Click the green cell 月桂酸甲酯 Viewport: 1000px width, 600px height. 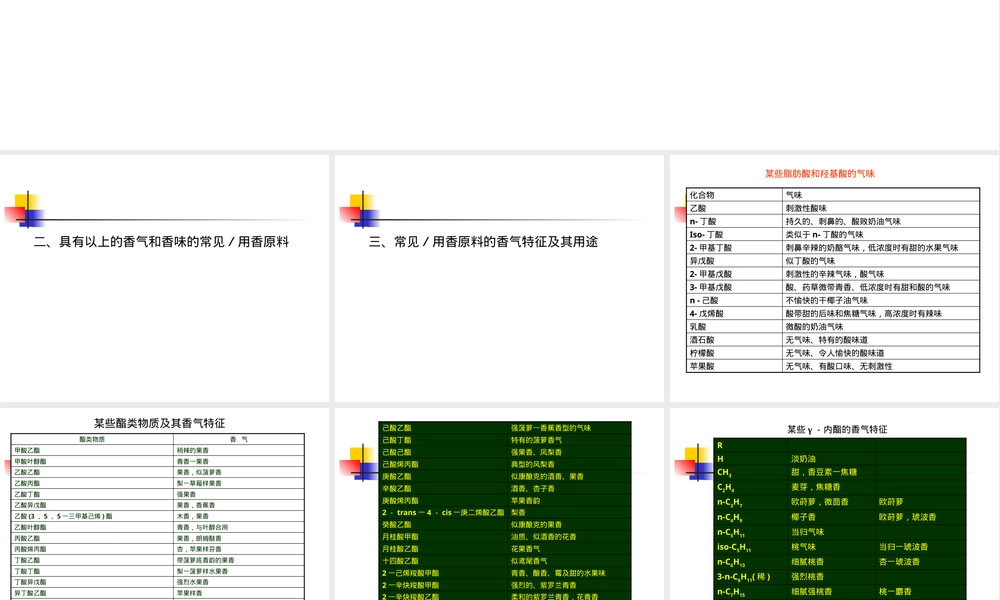(443, 537)
